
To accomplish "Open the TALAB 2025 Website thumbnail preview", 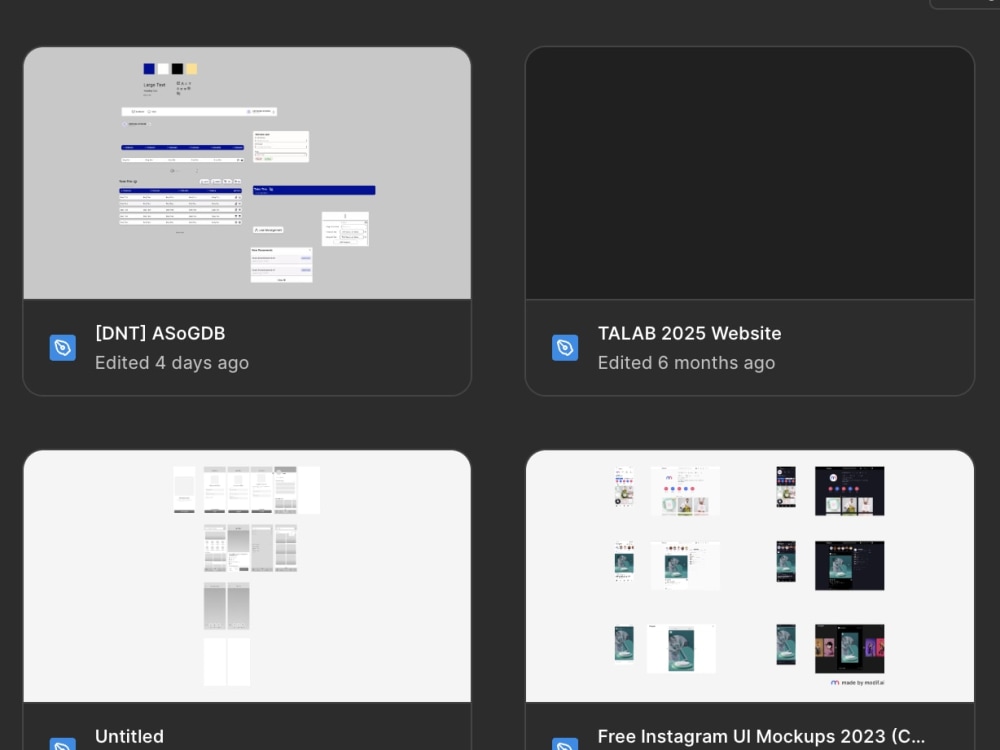I will pos(749,173).
